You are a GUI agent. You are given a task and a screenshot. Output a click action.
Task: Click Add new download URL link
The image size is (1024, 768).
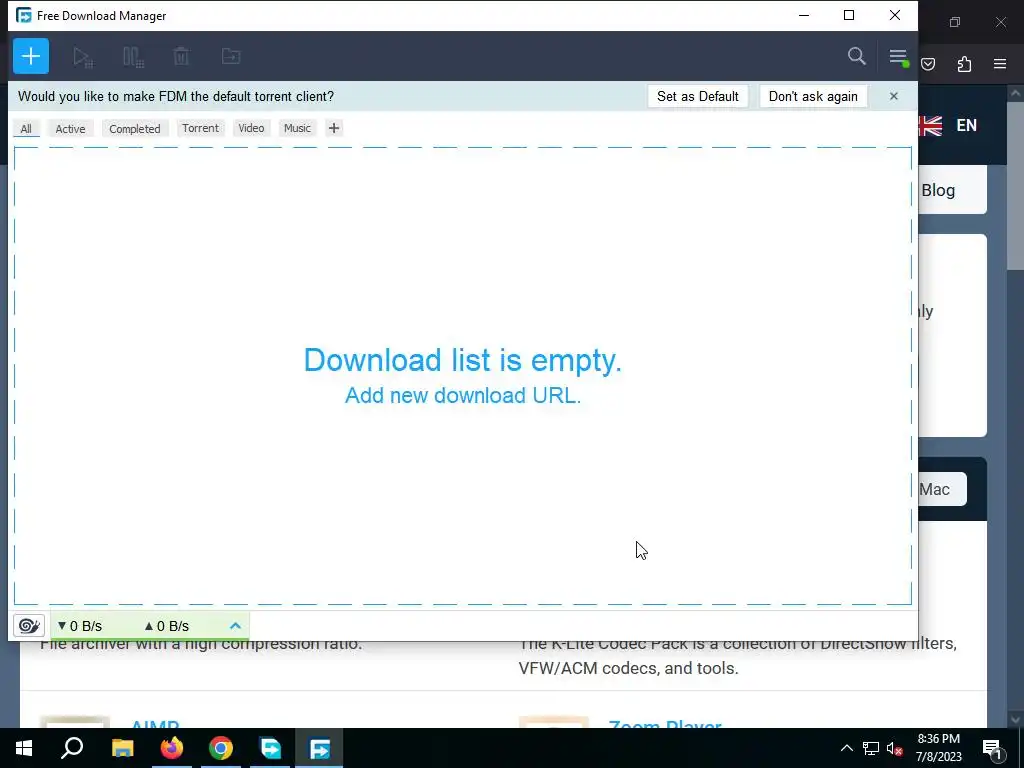tap(463, 395)
